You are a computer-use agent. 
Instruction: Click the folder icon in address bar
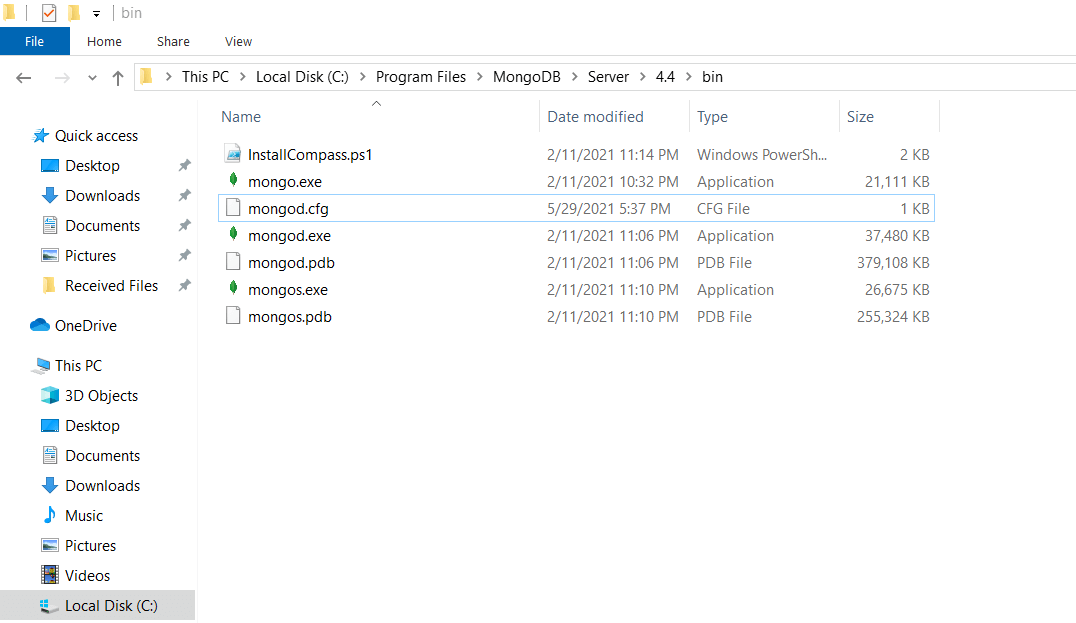tap(146, 76)
